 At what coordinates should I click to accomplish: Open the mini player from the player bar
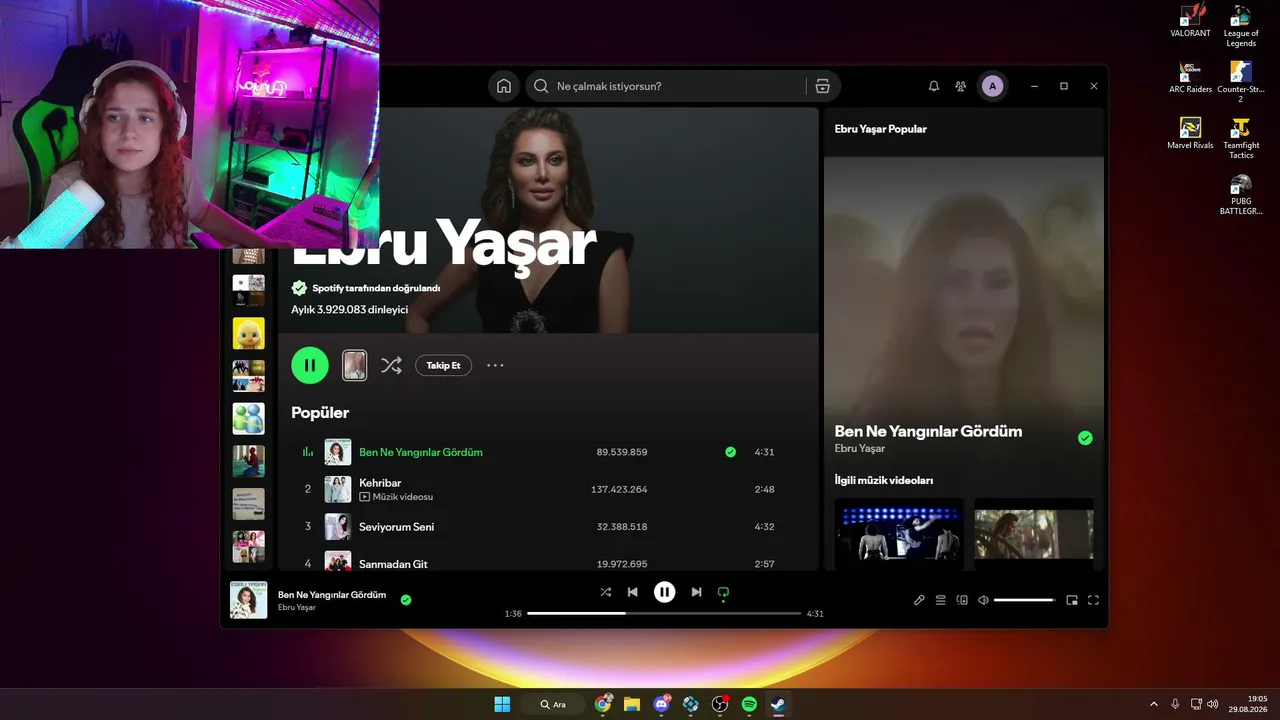[1072, 600]
